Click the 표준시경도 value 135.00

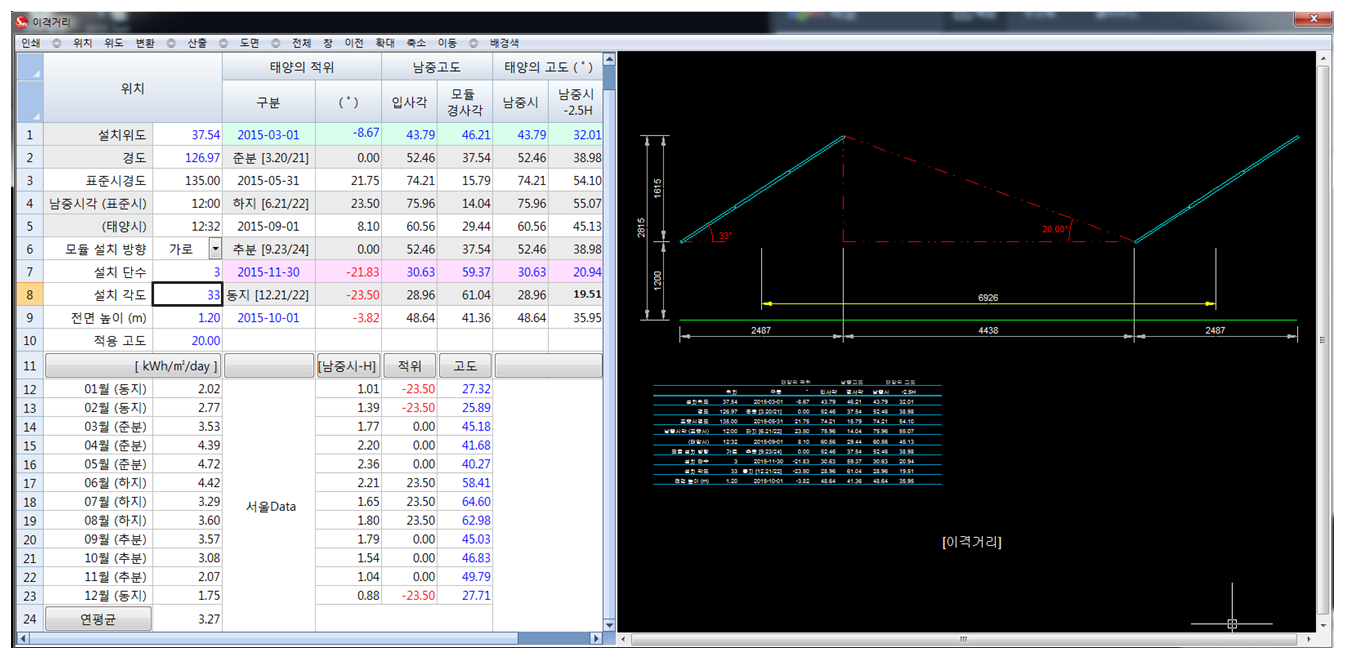pyautogui.click(x=187, y=181)
